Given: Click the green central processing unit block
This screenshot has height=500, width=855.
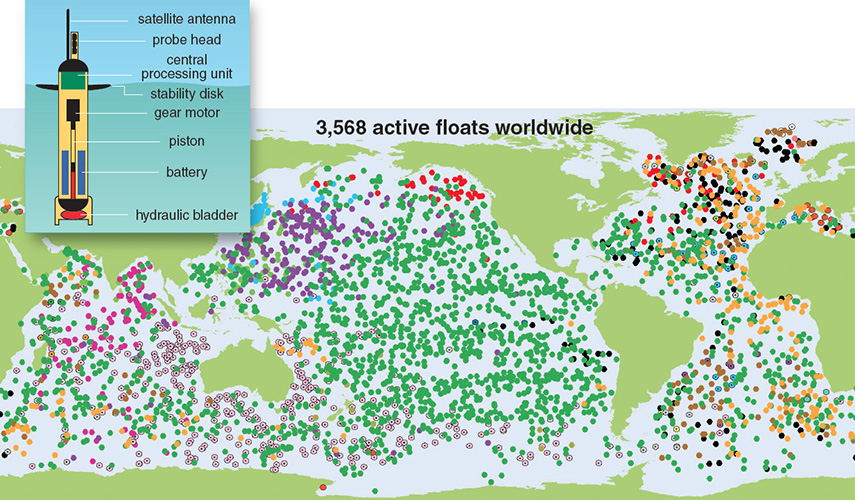Looking at the screenshot, I should [73, 80].
